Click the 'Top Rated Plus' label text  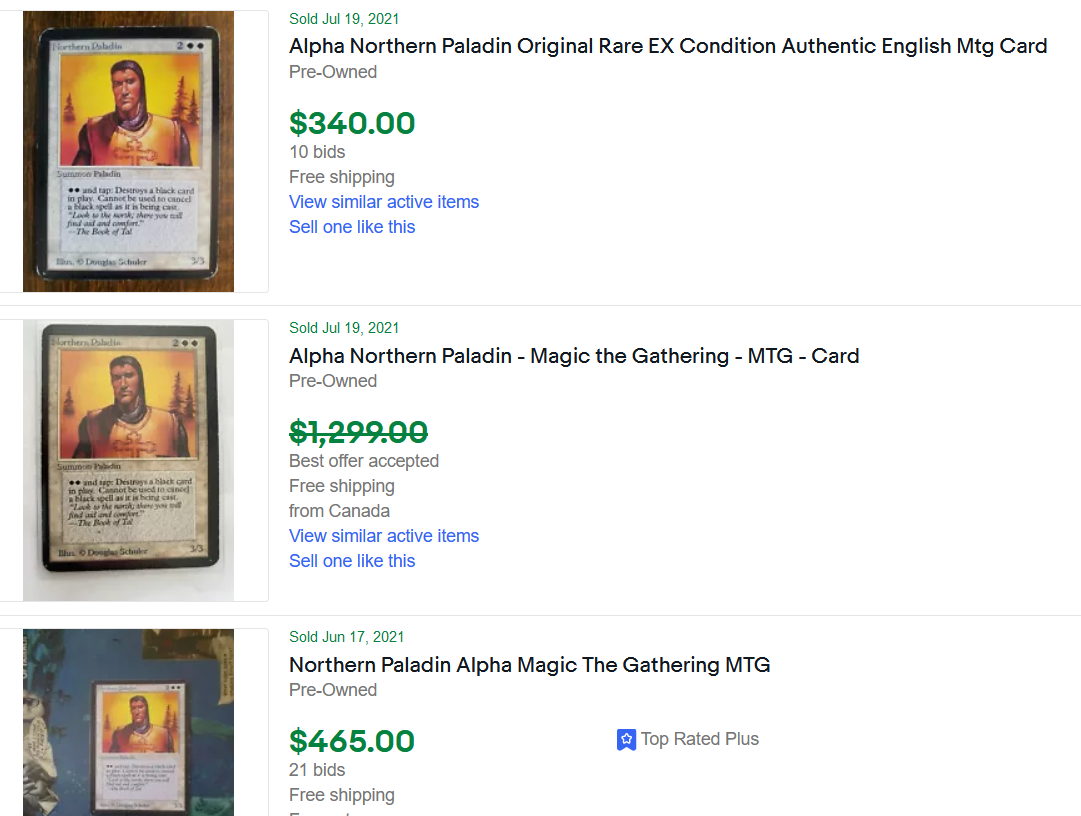[699, 739]
